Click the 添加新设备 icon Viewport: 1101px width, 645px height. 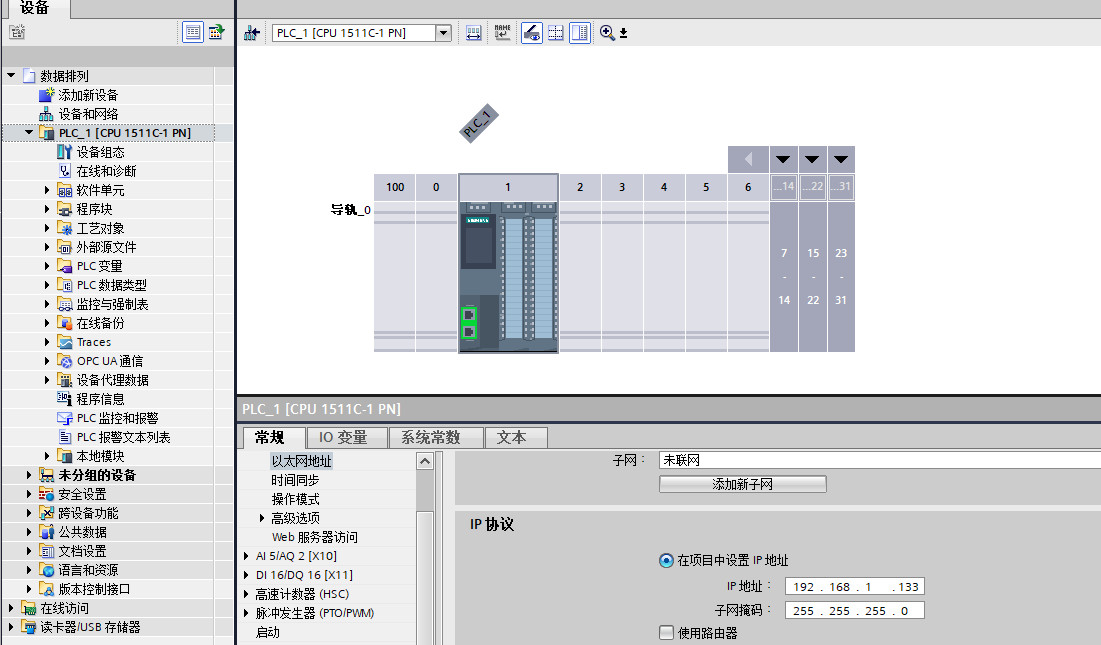(x=46, y=95)
